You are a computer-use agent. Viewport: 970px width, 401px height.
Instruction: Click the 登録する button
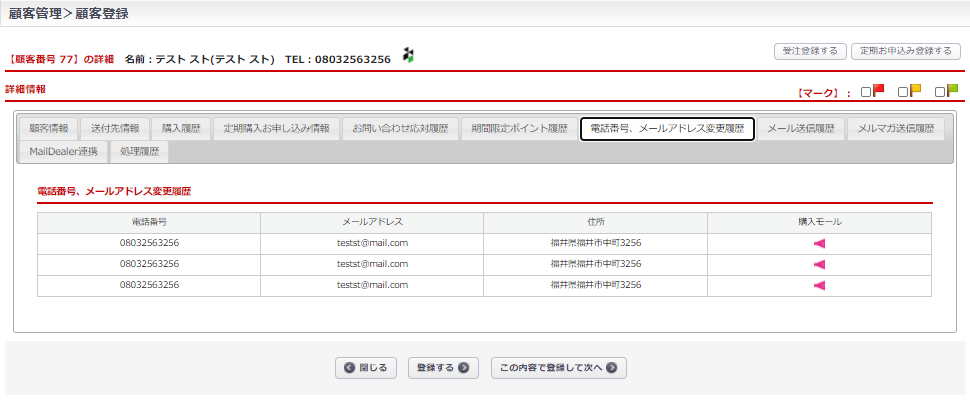coord(444,368)
